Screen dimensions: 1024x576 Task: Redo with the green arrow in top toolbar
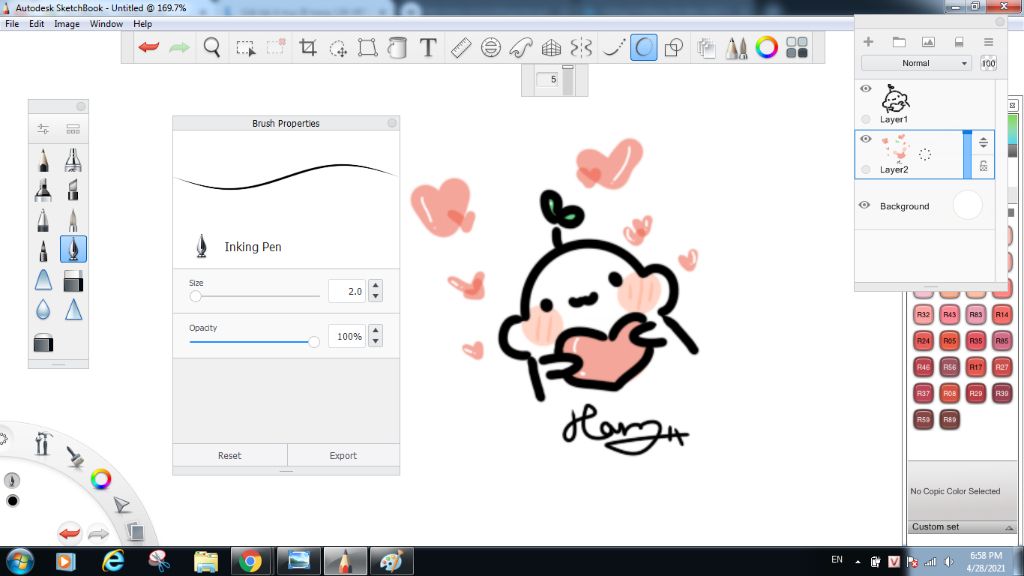point(180,47)
